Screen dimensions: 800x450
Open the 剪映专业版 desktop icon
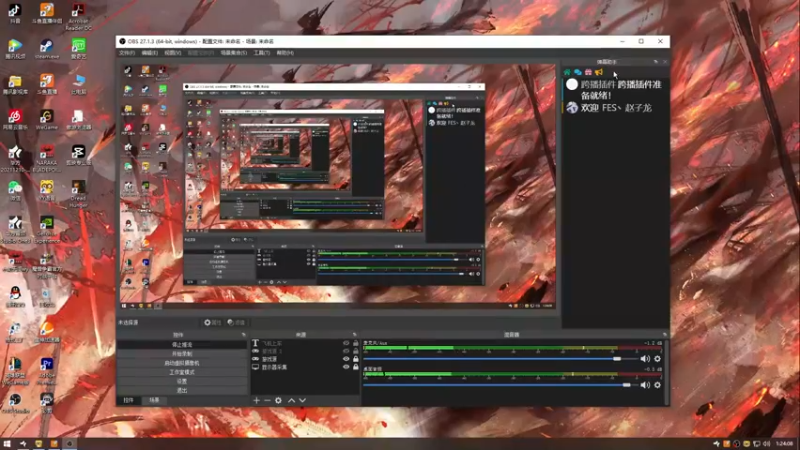pos(78,155)
